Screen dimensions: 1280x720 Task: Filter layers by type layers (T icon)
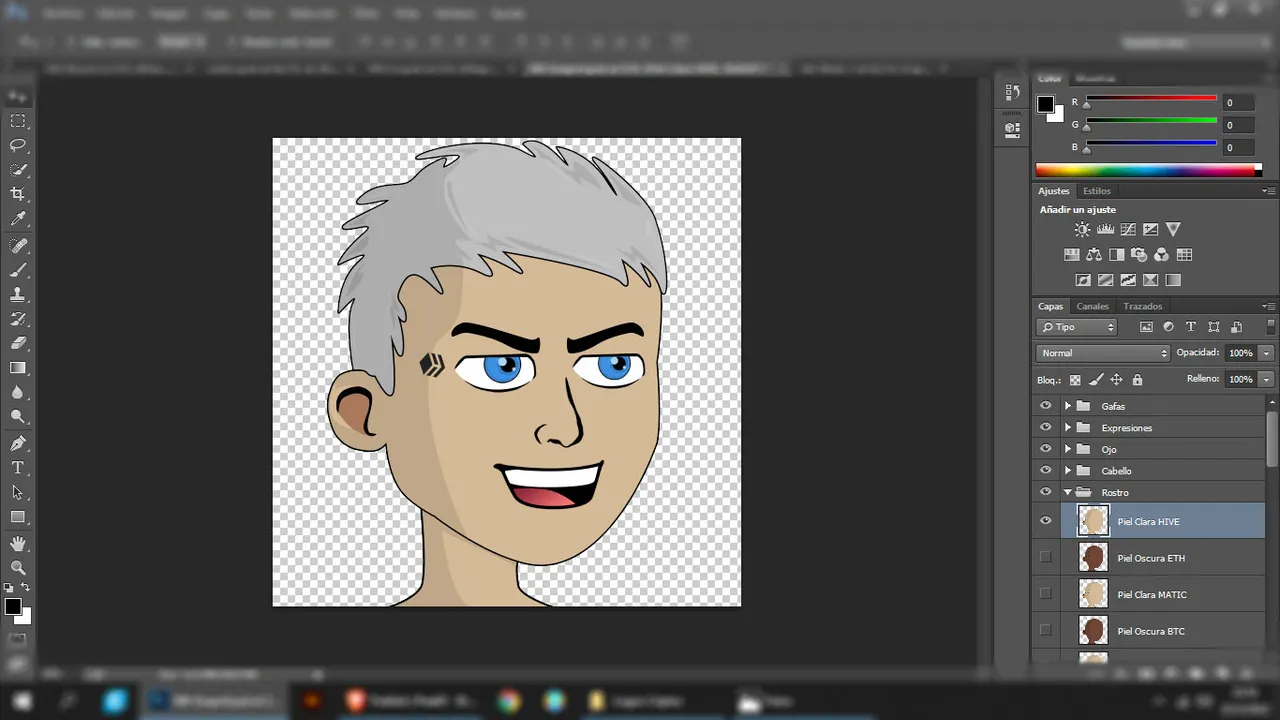[x=1190, y=327]
